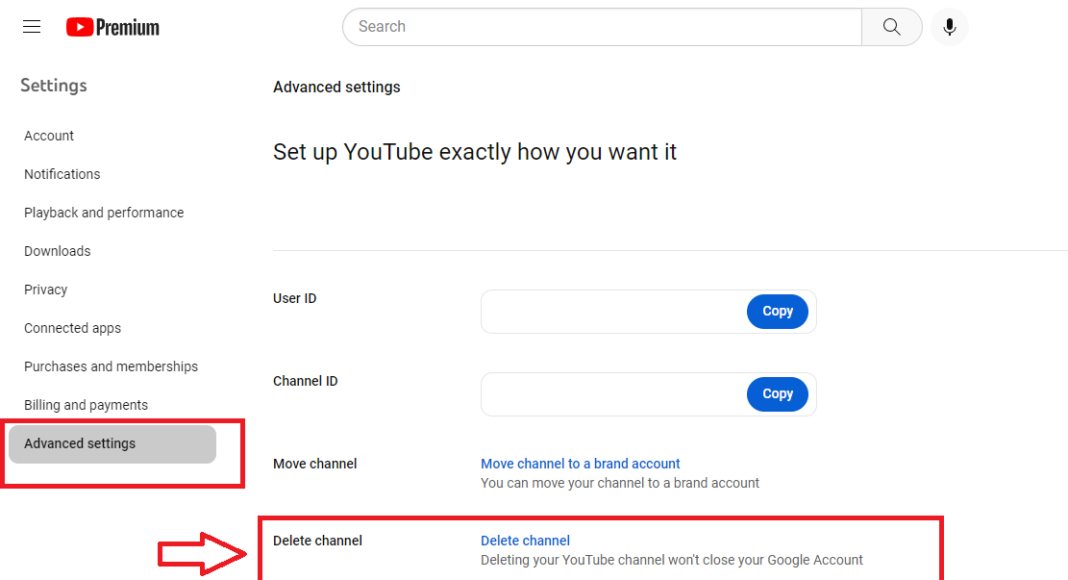Open Move channel to a brand account
Image resolution: width=1068 pixels, height=580 pixels.
580,463
